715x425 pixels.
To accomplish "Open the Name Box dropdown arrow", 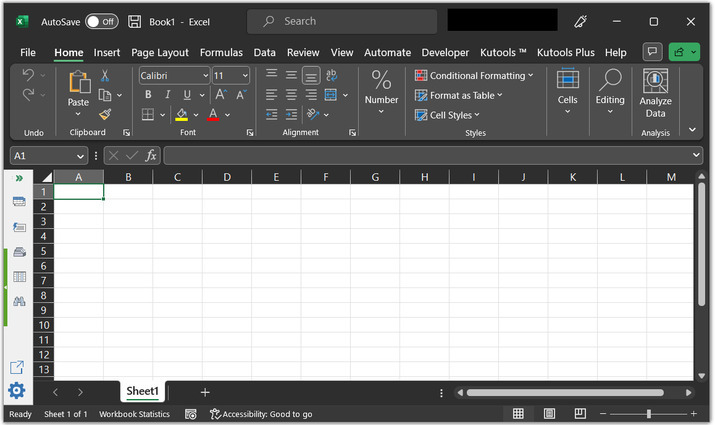I will click(80, 156).
